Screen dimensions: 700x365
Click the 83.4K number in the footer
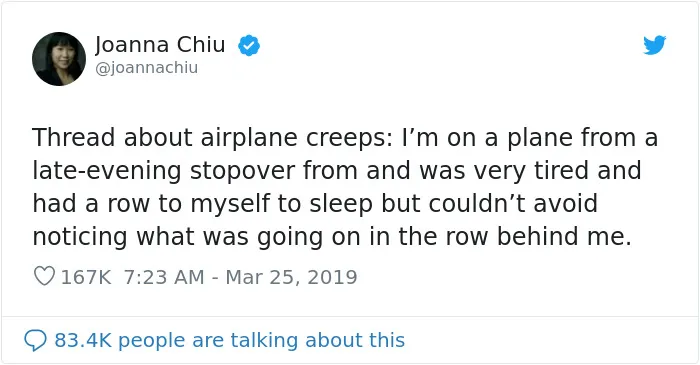[x=83, y=340]
